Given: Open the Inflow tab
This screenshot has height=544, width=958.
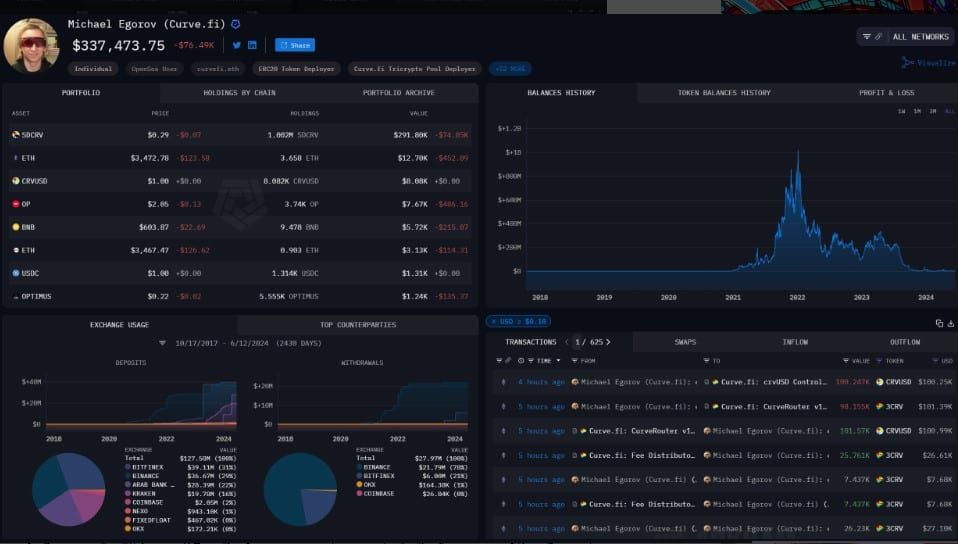Looking at the screenshot, I should (795, 342).
